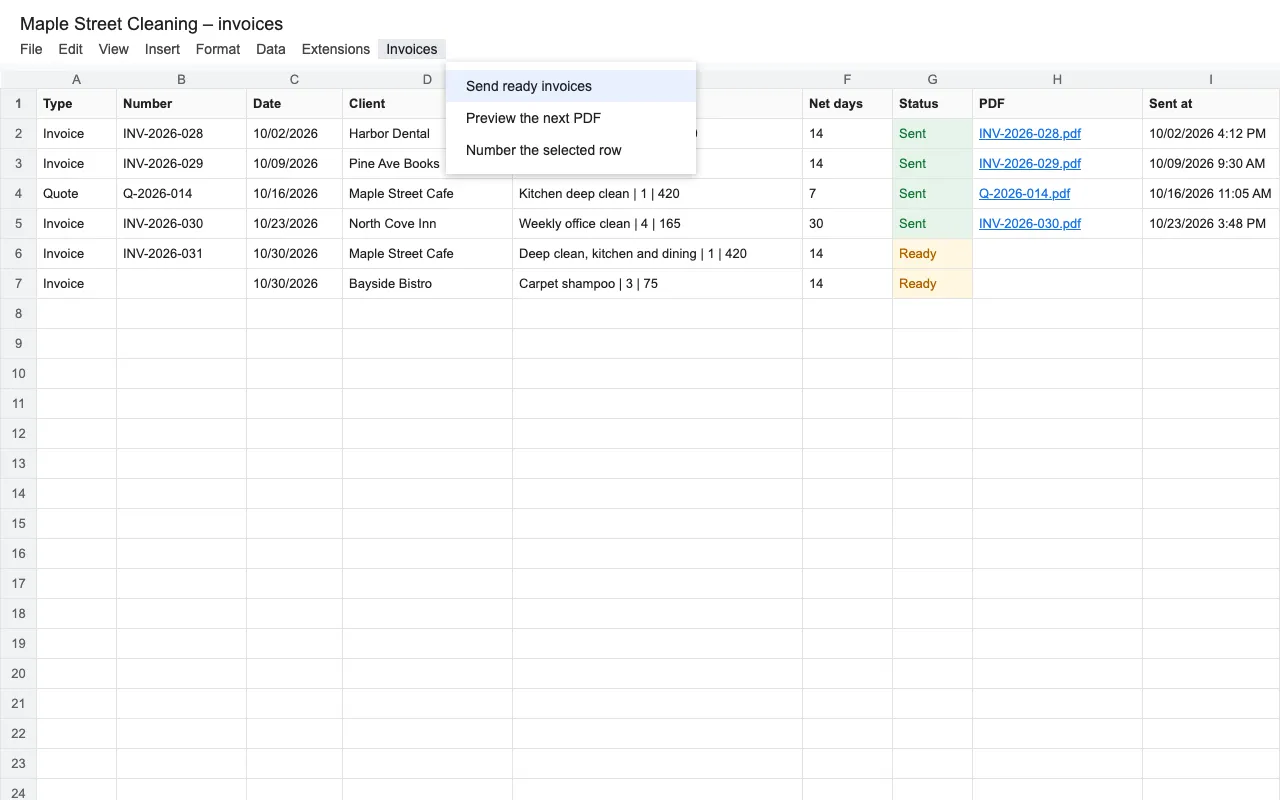Open the Data menu
1280x800 pixels.
point(271,49)
